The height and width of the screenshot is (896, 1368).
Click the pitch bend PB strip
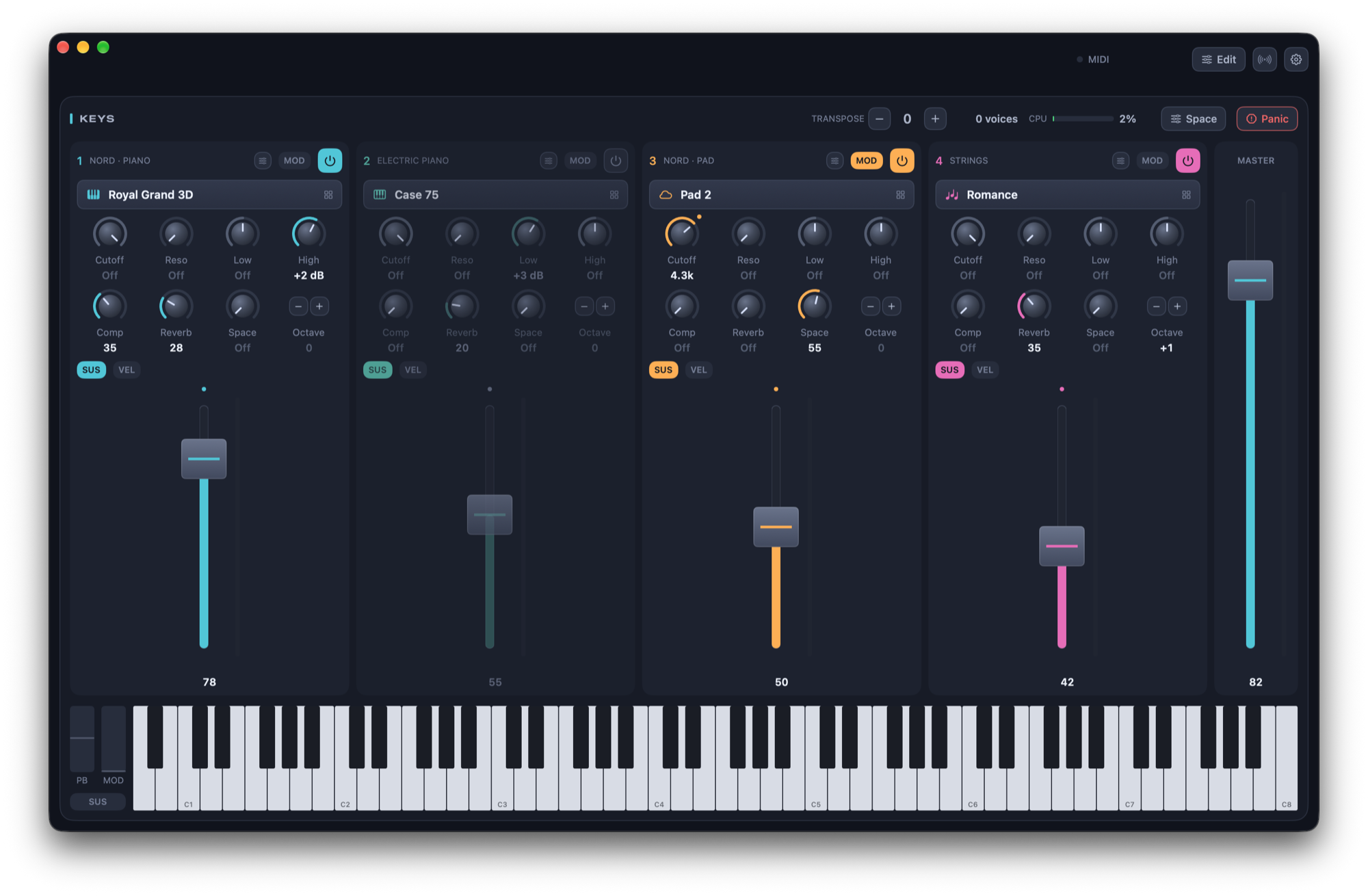[82, 739]
